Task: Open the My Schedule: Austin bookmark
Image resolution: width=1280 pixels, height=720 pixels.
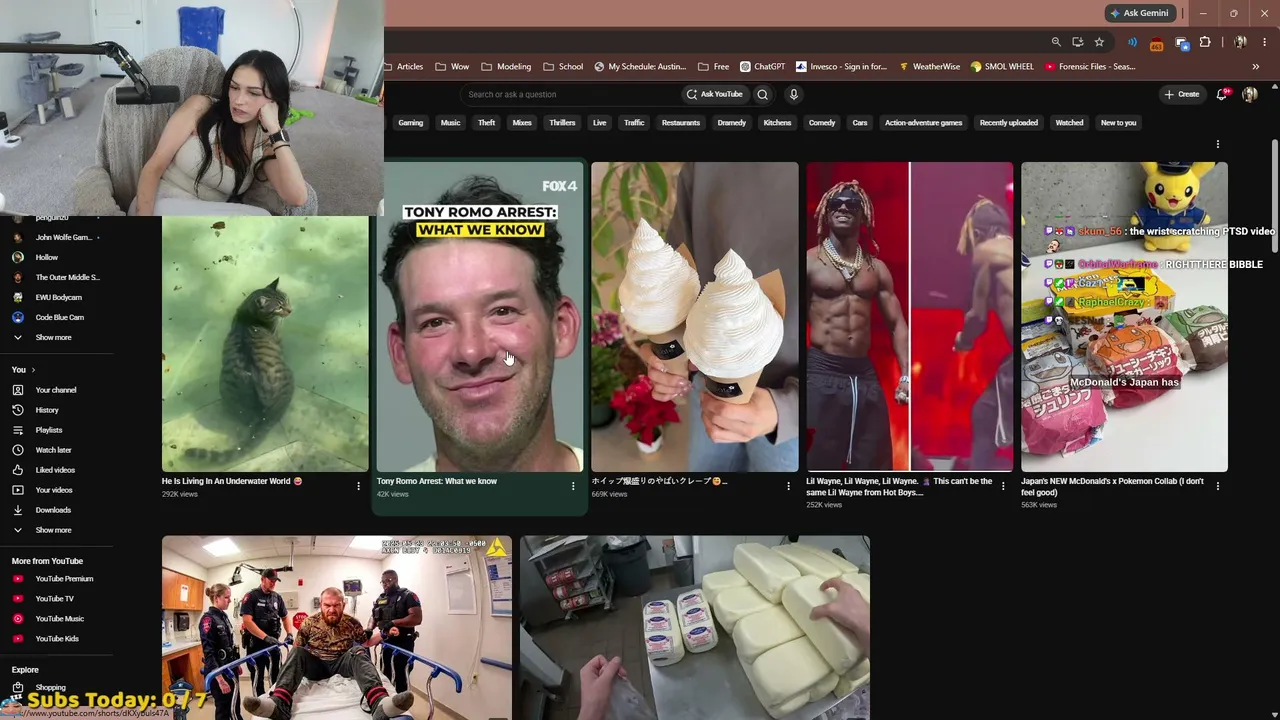Action: click(640, 67)
